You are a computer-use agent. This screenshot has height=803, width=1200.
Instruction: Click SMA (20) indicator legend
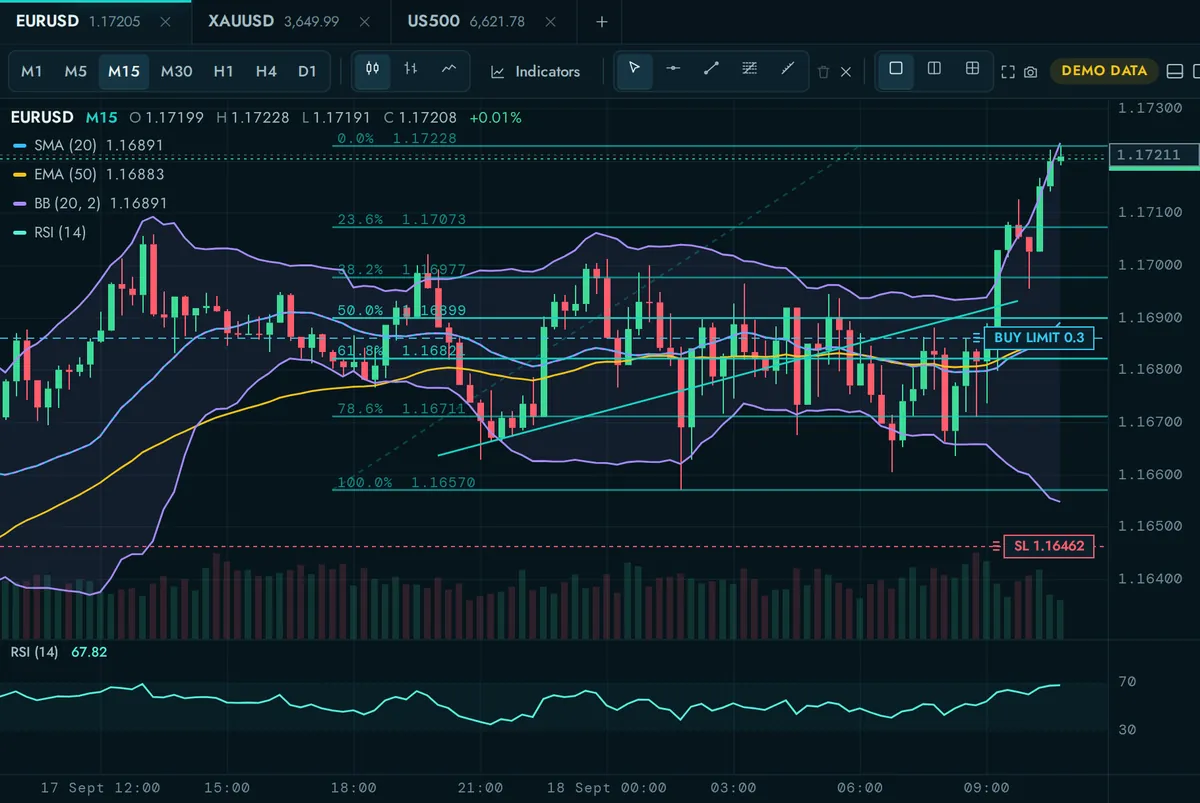[88, 145]
